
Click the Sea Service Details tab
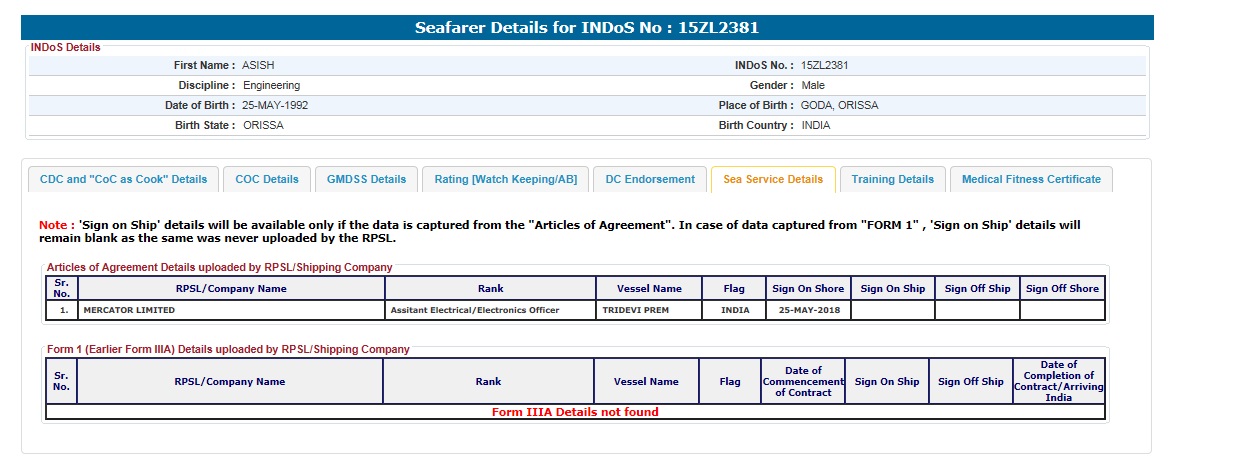[x=773, y=180]
